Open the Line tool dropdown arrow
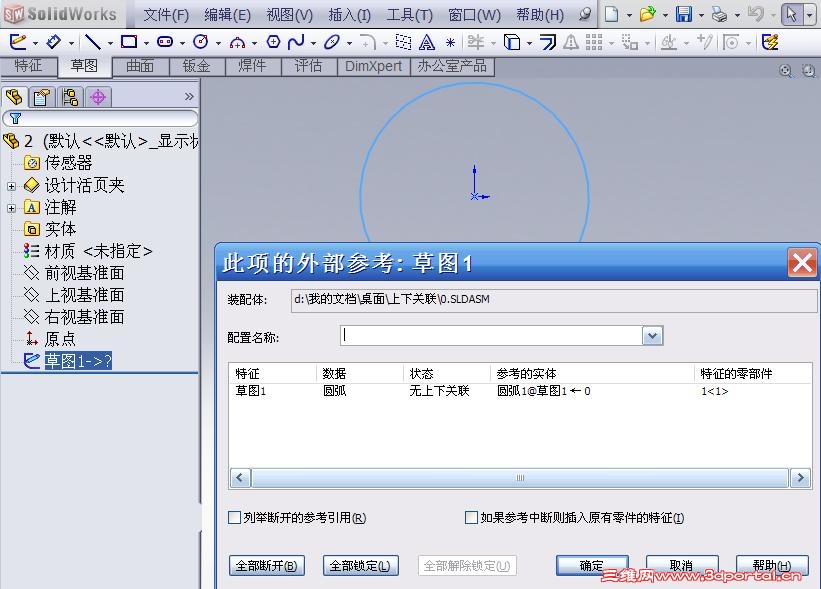The image size is (821, 589). 110,43
